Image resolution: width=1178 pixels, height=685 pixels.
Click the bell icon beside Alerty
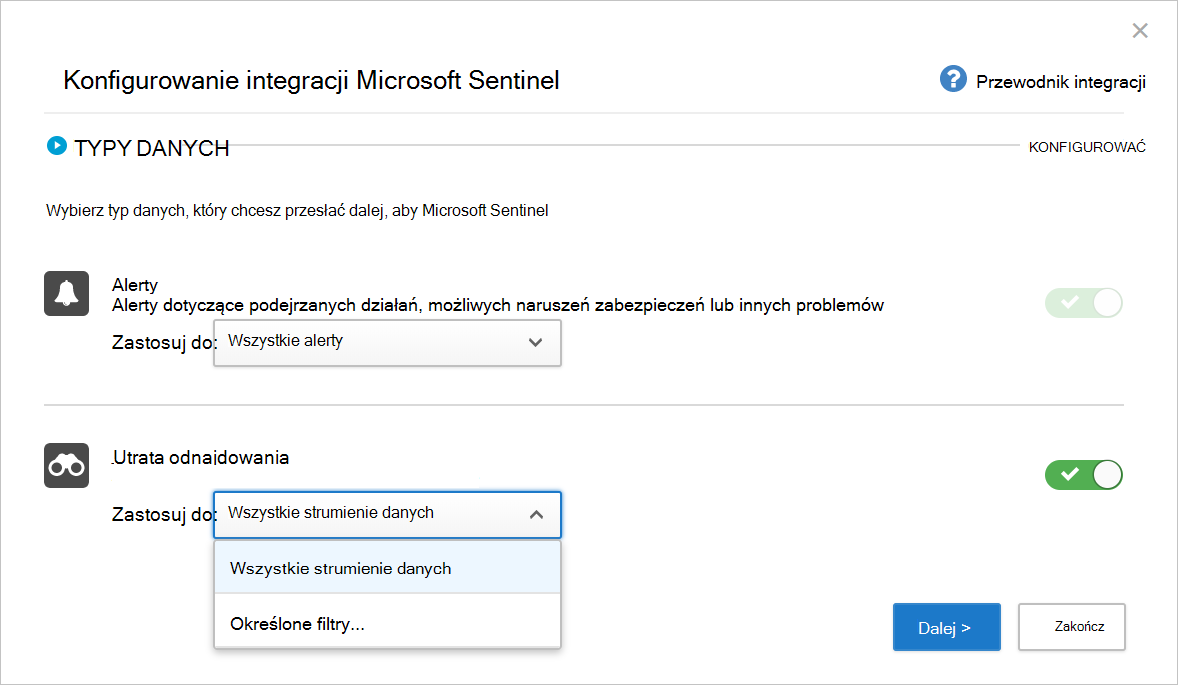(66, 293)
